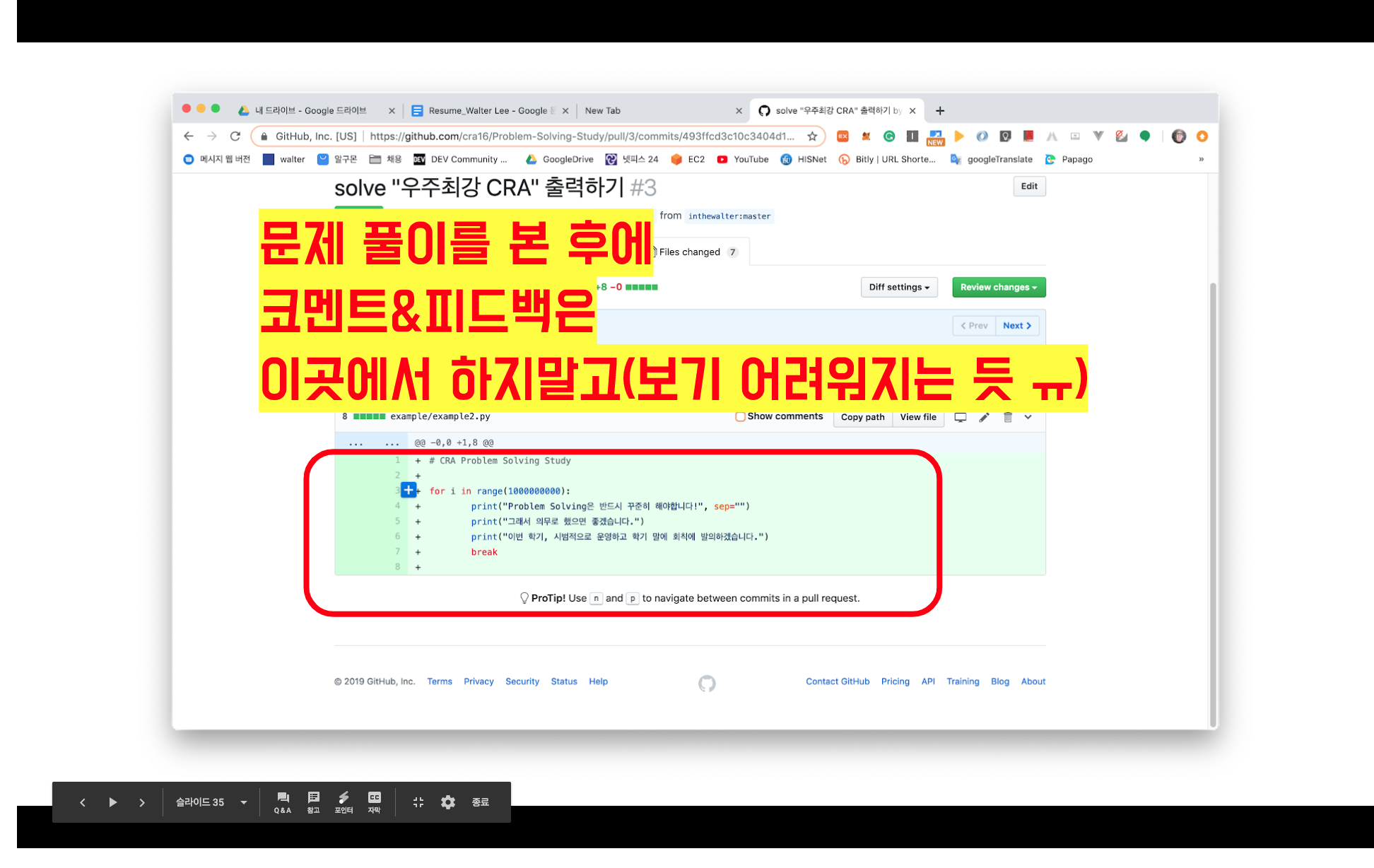Click the pencil edit file icon

984,417
